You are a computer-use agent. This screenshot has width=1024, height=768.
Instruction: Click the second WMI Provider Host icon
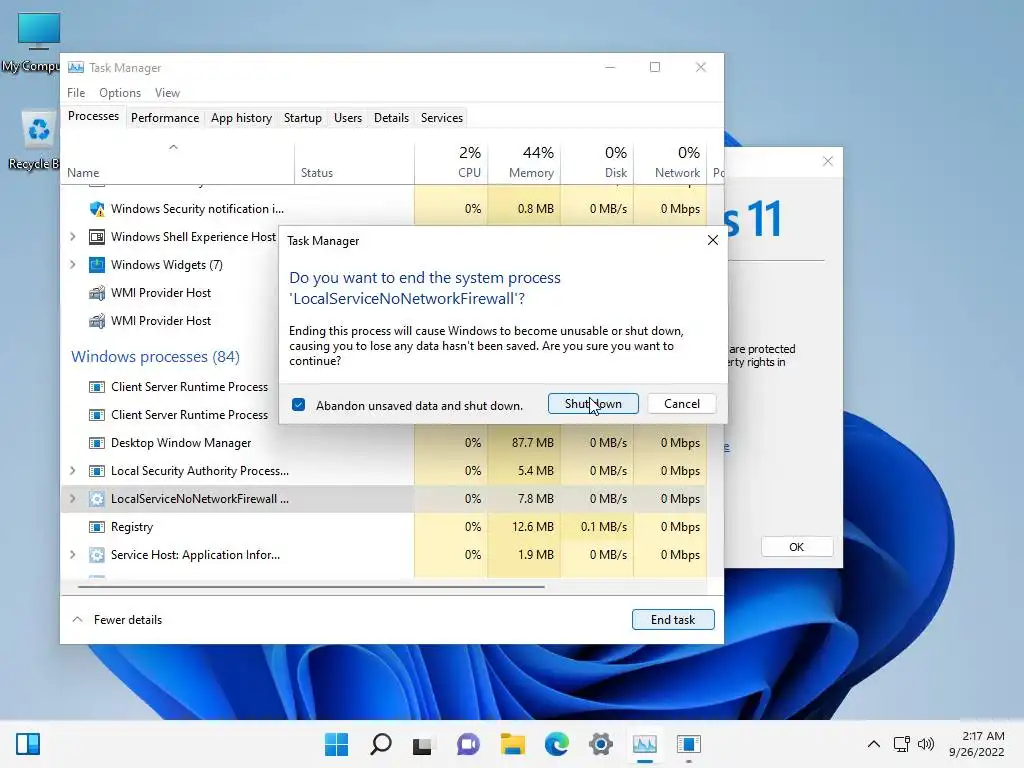point(97,321)
